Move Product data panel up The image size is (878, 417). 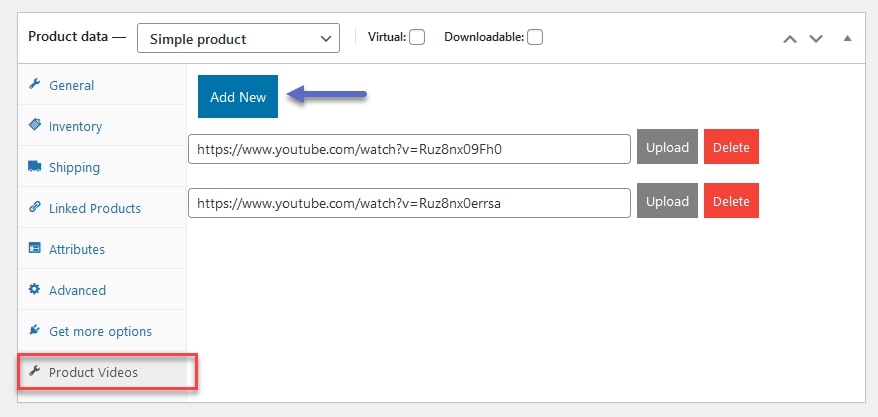[790, 39]
